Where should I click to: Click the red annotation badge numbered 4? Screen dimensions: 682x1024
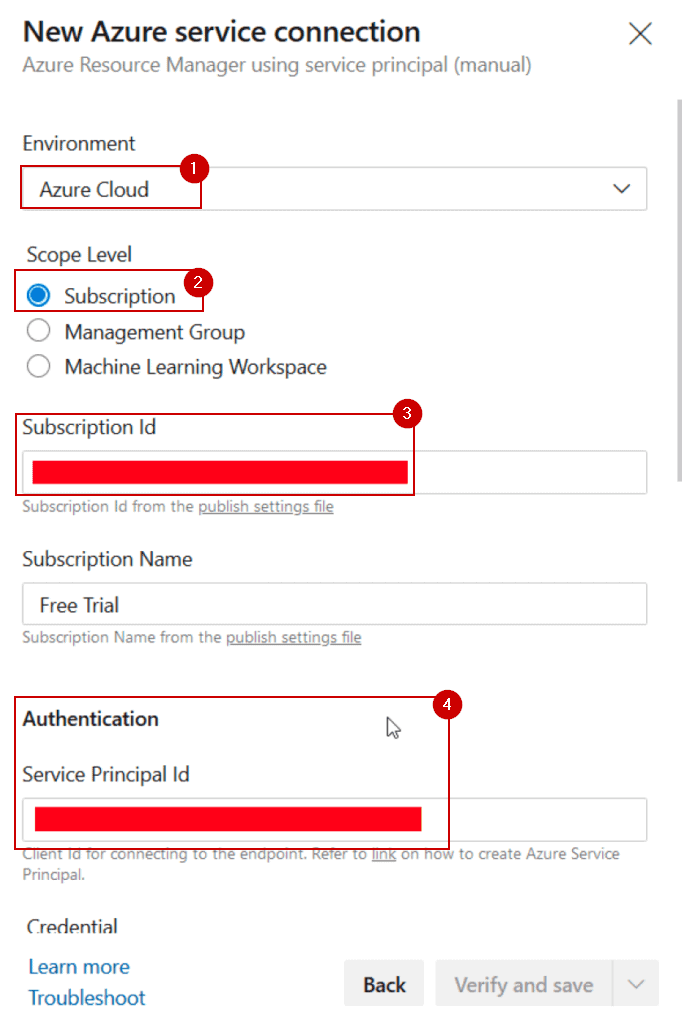click(446, 704)
